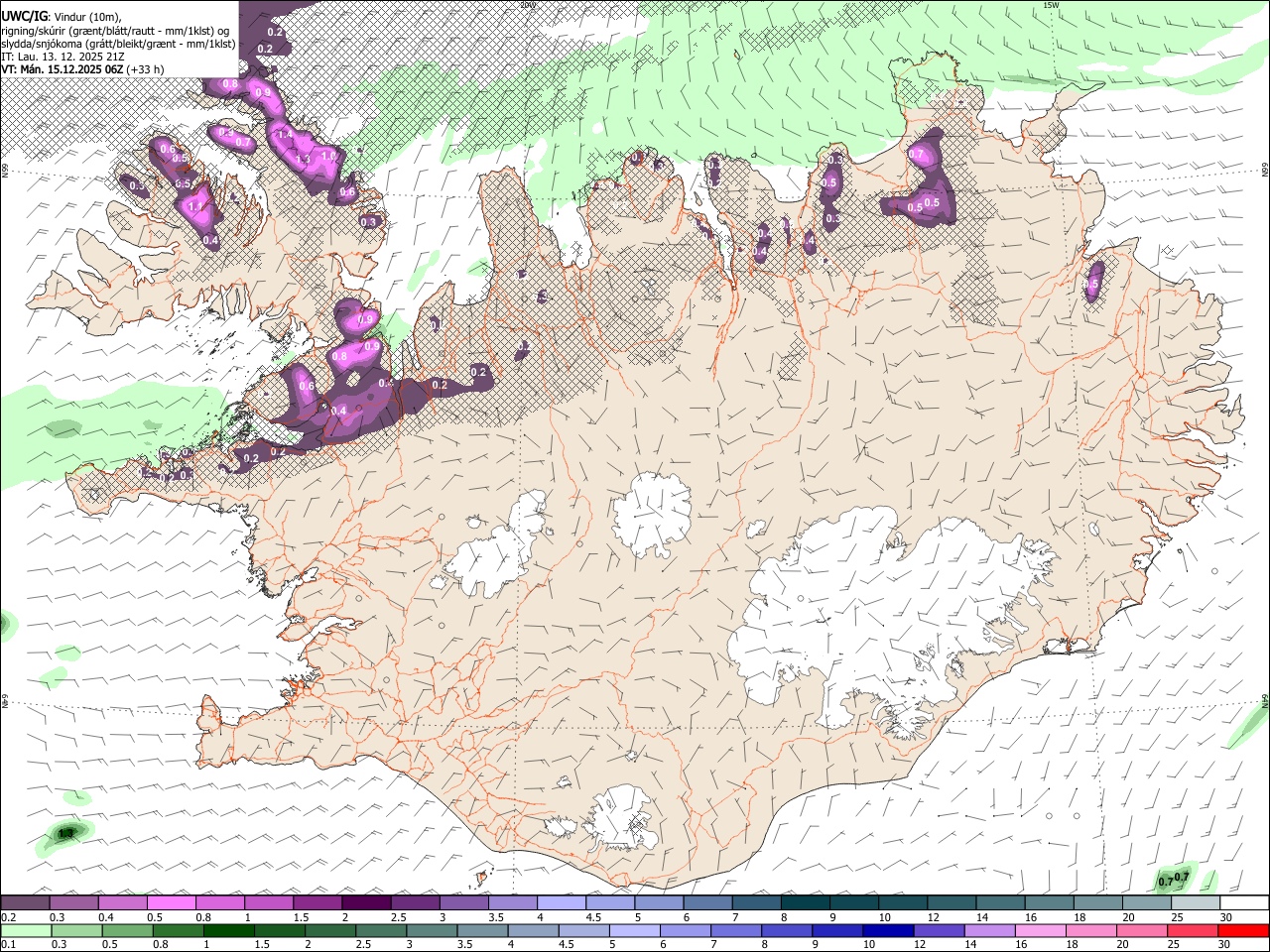Screen dimensions: 1270x952
Task: Select rain legend swatch between 20 and 25
Action: [1143, 930]
